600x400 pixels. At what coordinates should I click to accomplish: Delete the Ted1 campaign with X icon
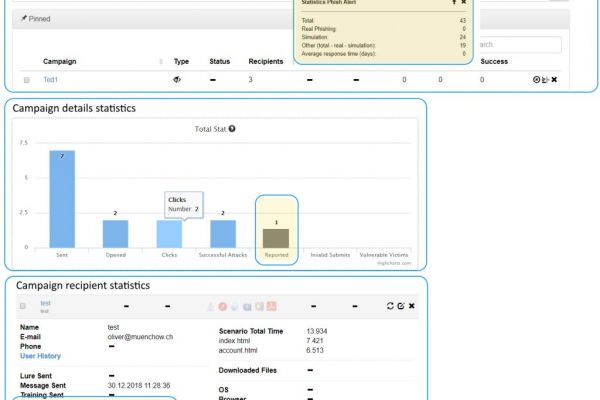point(554,79)
